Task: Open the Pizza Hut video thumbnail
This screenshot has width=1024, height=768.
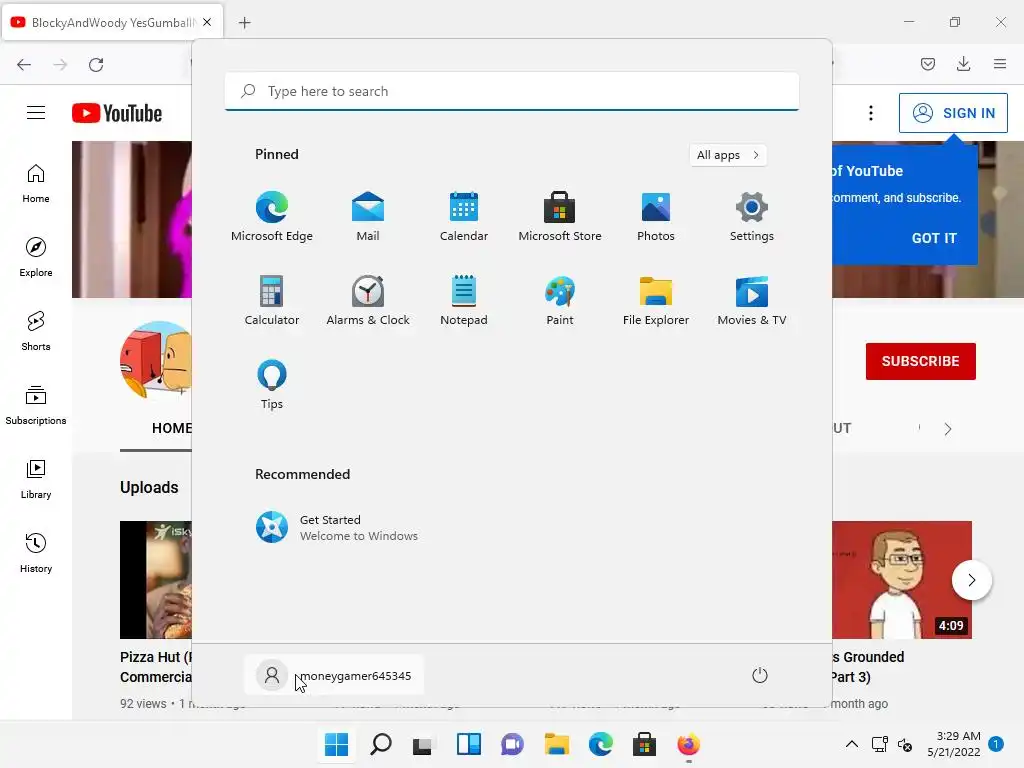Action: [156, 580]
